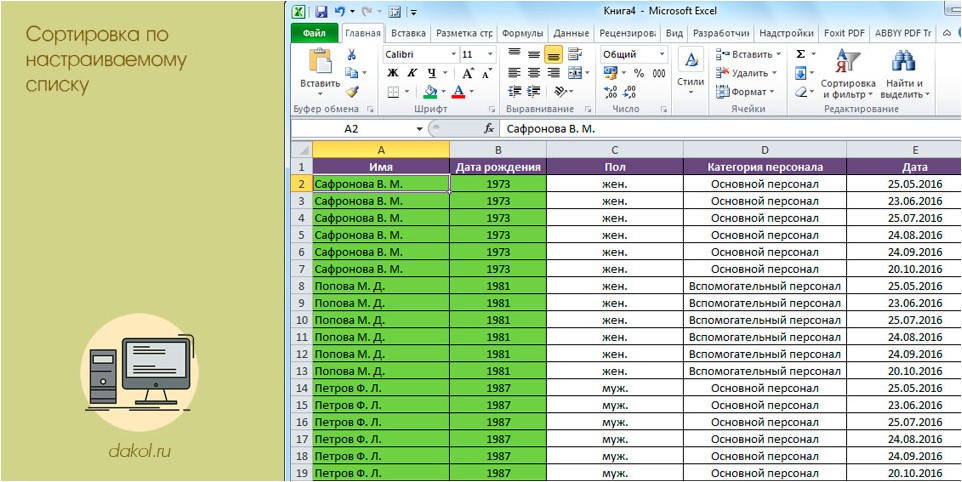962x482 pixels.
Task: Click the accounting currency format icon
Action: (610, 73)
